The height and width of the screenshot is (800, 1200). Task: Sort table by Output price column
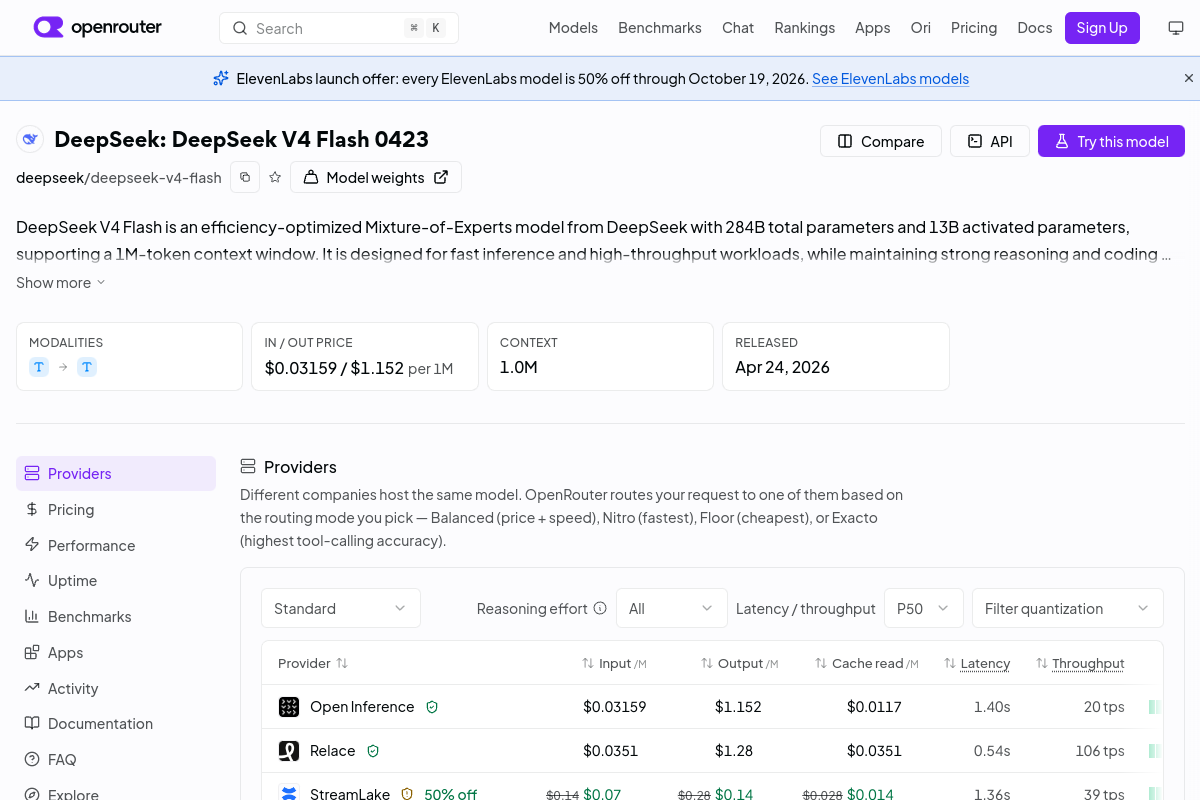[x=739, y=663]
